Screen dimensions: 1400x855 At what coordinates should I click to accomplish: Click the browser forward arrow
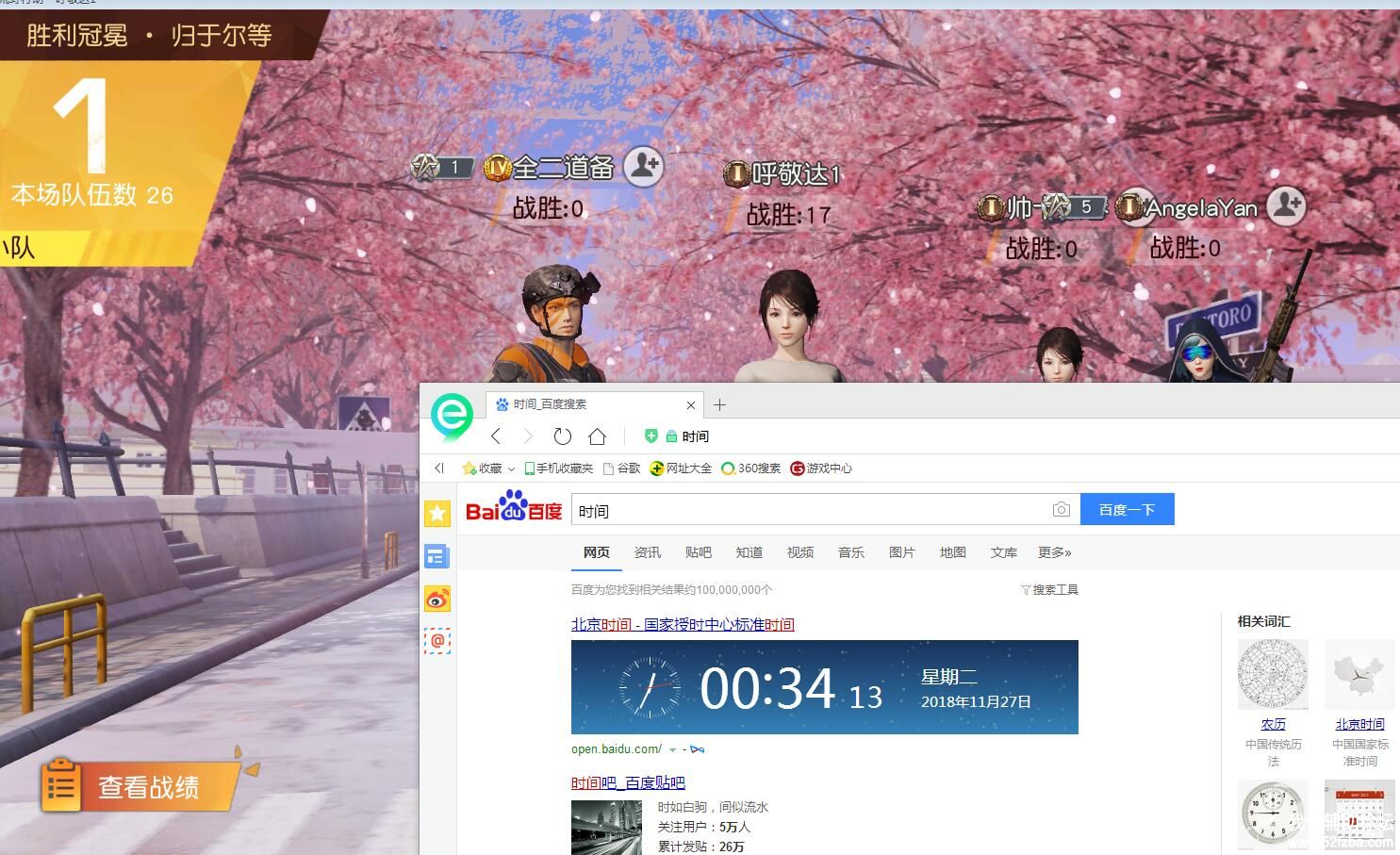pyautogui.click(x=528, y=436)
